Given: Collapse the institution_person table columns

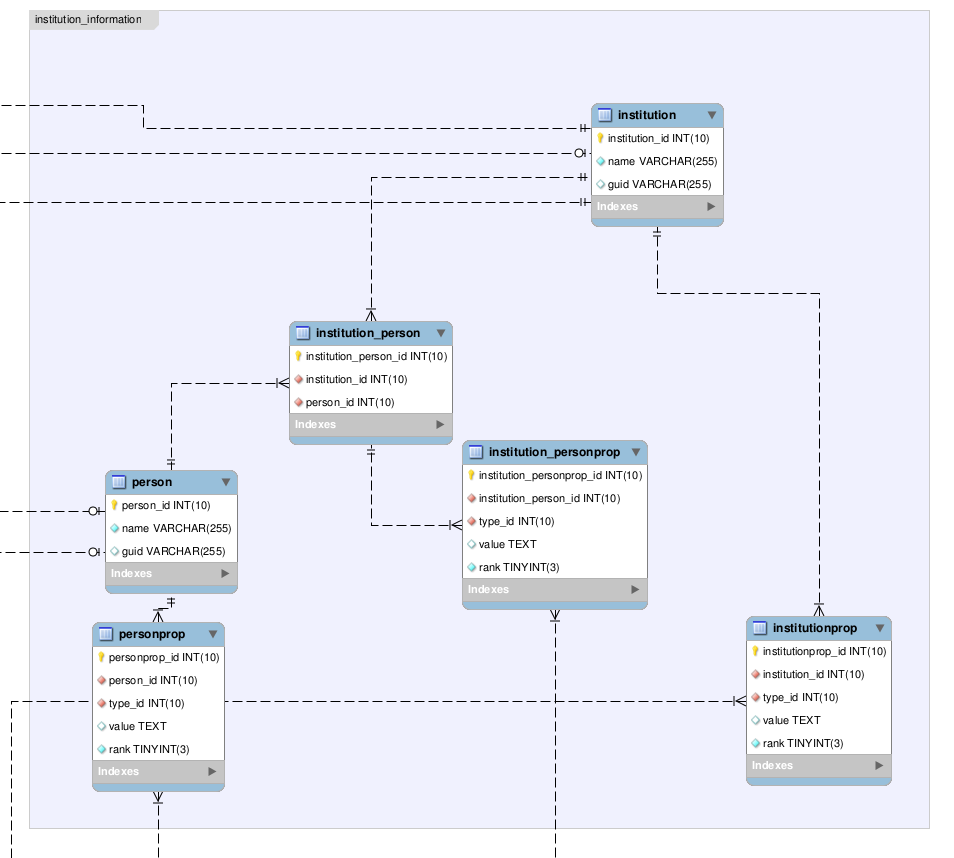Looking at the screenshot, I should point(442,333).
